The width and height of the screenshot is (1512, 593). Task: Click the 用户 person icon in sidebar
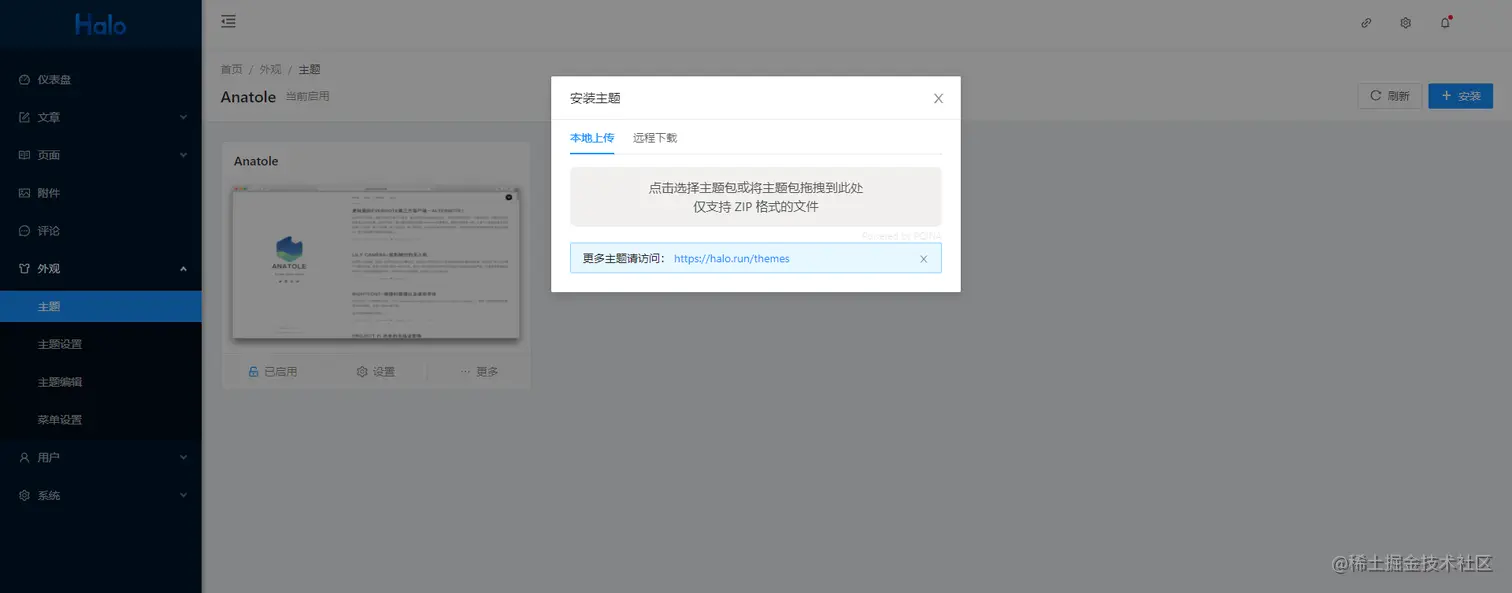25,457
